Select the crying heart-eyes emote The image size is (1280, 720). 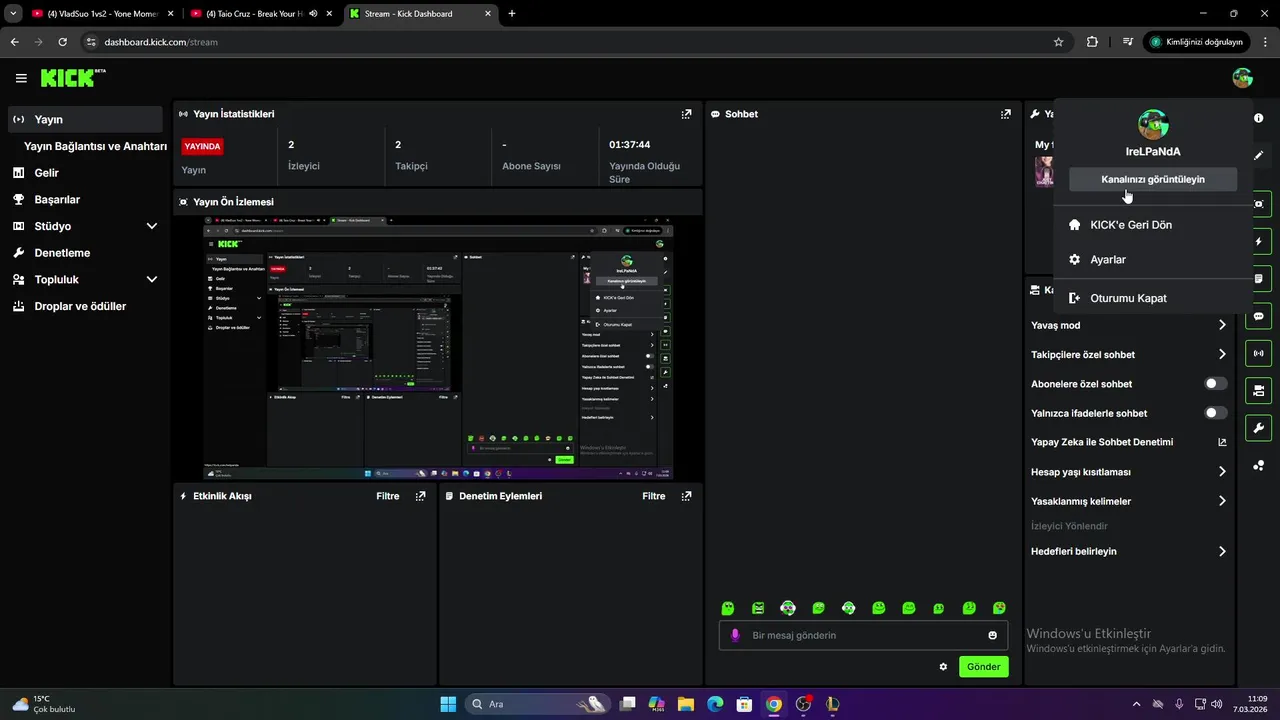pos(999,608)
